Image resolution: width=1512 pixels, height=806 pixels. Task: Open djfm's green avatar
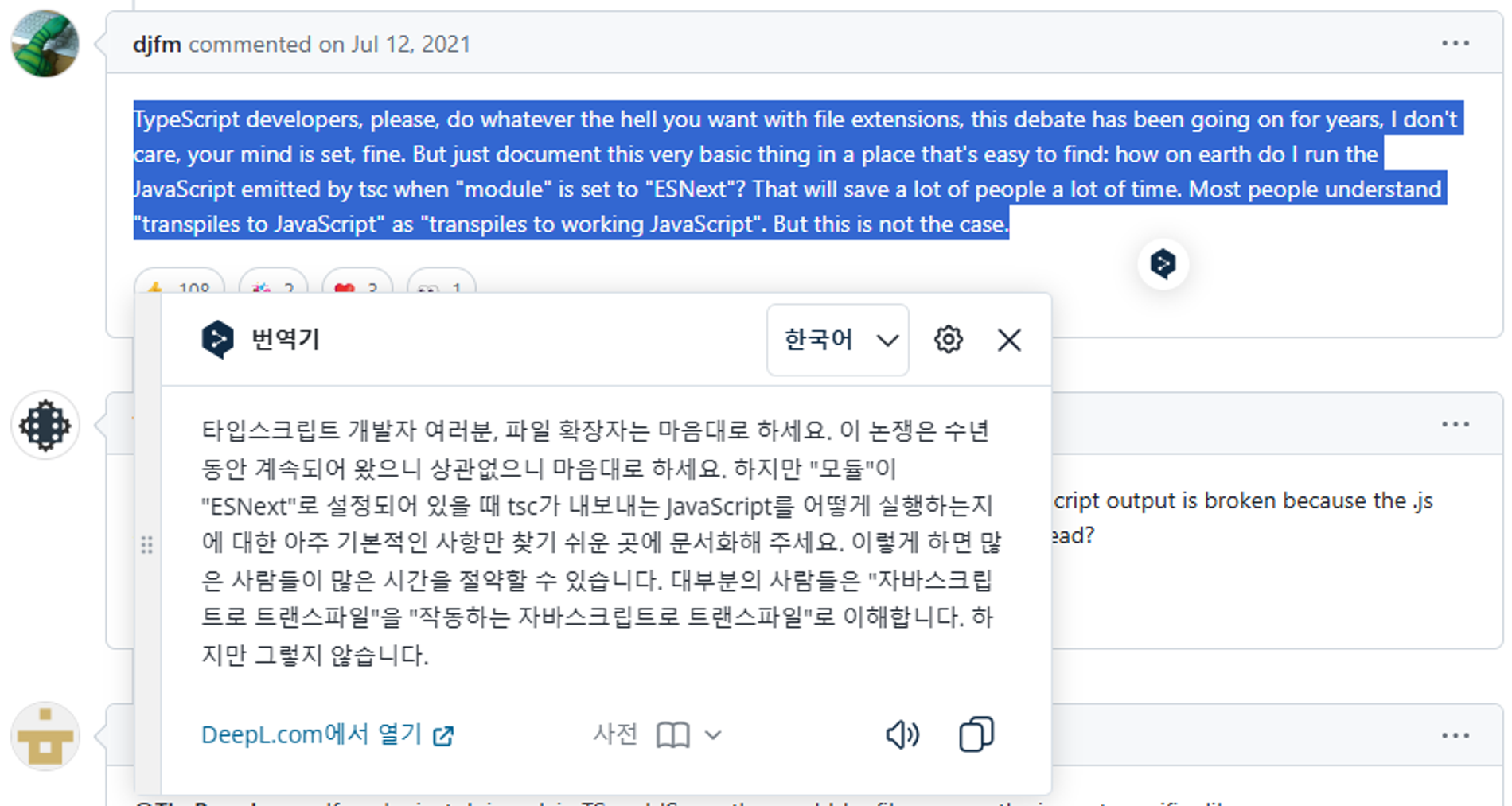click(45, 43)
